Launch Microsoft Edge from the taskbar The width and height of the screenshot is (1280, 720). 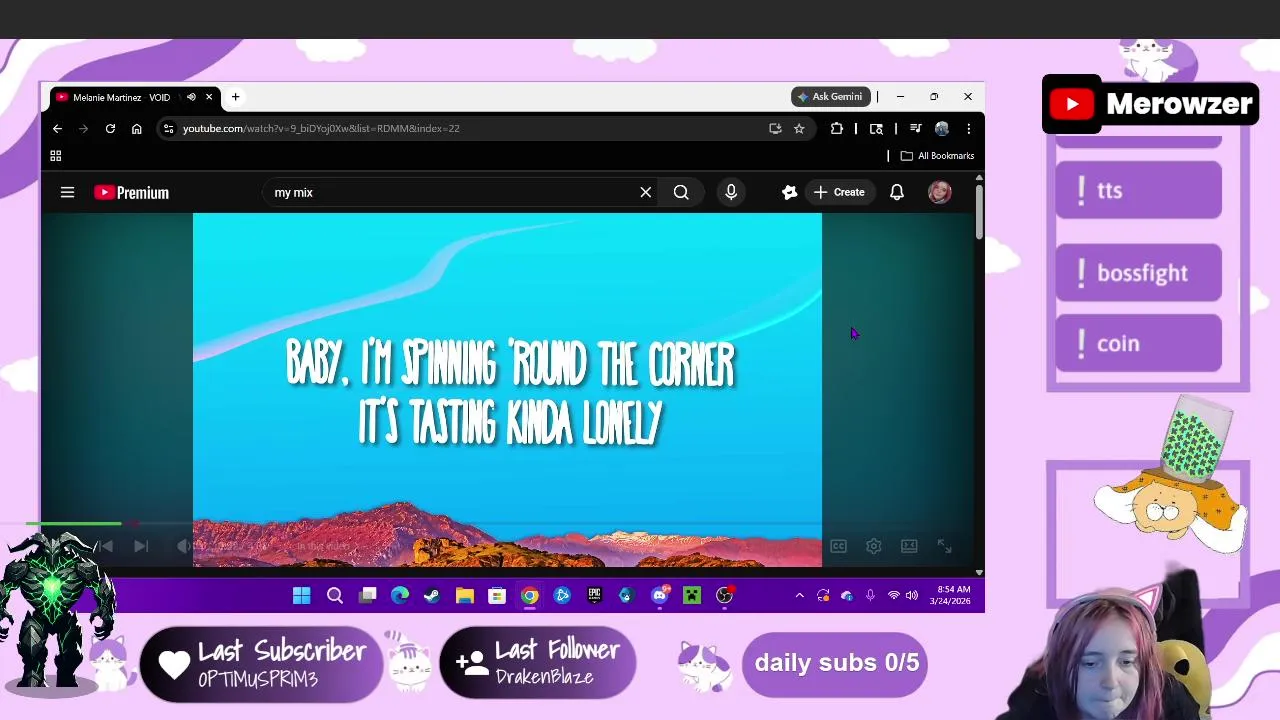tap(400, 596)
